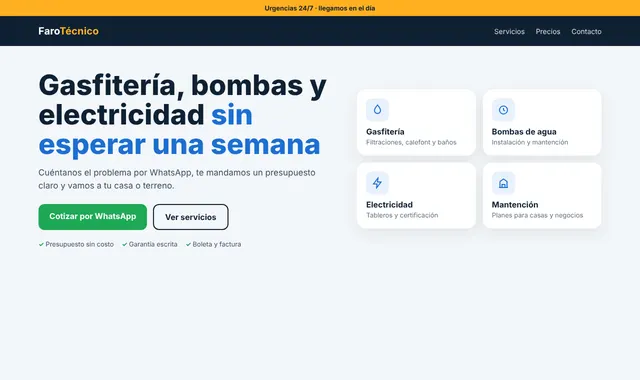Click the clock icon on the Bombas de agua card
The height and width of the screenshot is (380, 640).
pyautogui.click(x=503, y=110)
